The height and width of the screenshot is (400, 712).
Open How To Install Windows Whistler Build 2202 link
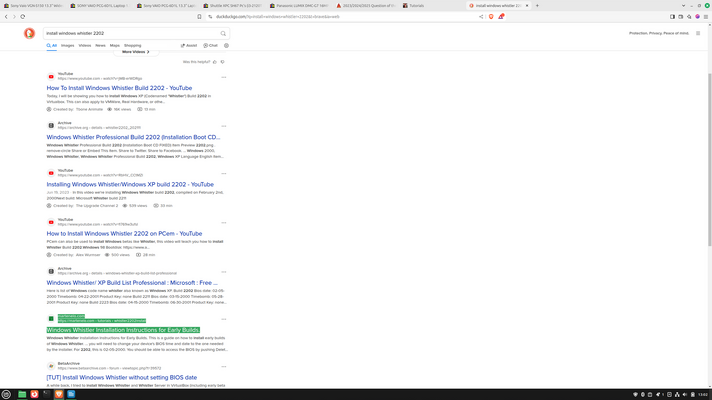pos(119,88)
